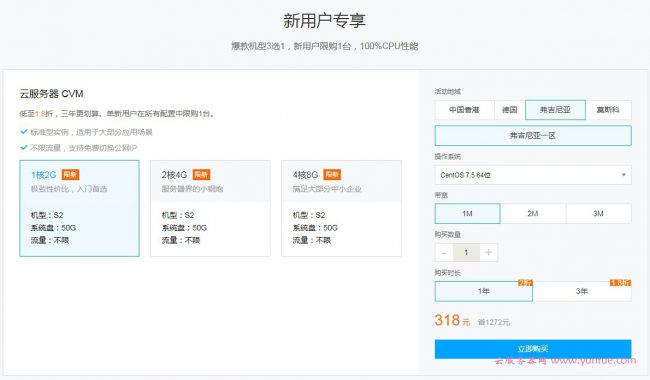Click the 318元 price
The image size is (650, 380).
click(452, 320)
